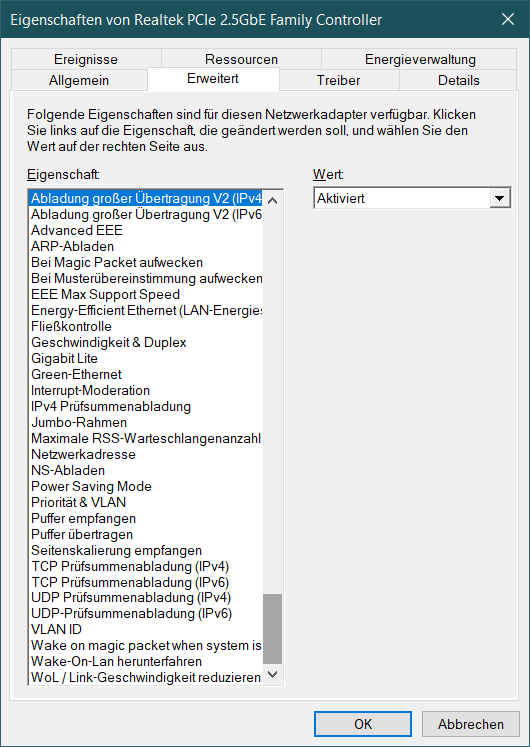The height and width of the screenshot is (747, 530).
Task: Select the Jumbo-Rahmen property
Action: 79,423
